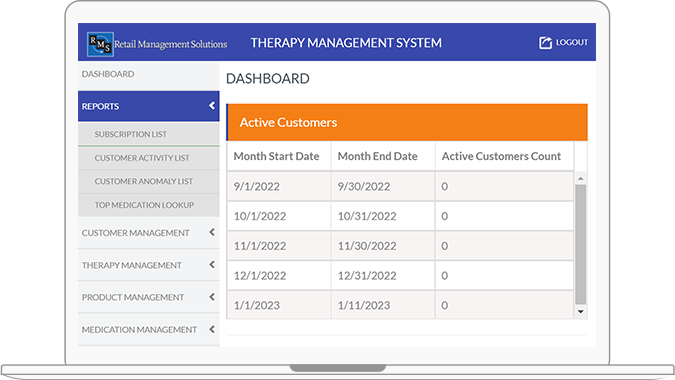Viewport: 675px width, 380px height.
Task: Select the 12/1/2022 start date cell
Action: tap(279, 275)
